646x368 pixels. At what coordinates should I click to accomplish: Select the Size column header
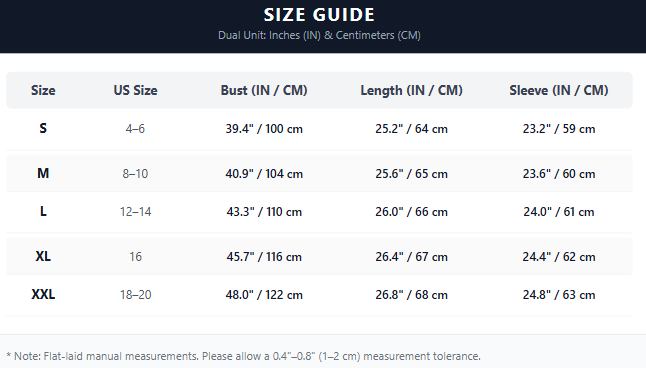tap(43, 90)
